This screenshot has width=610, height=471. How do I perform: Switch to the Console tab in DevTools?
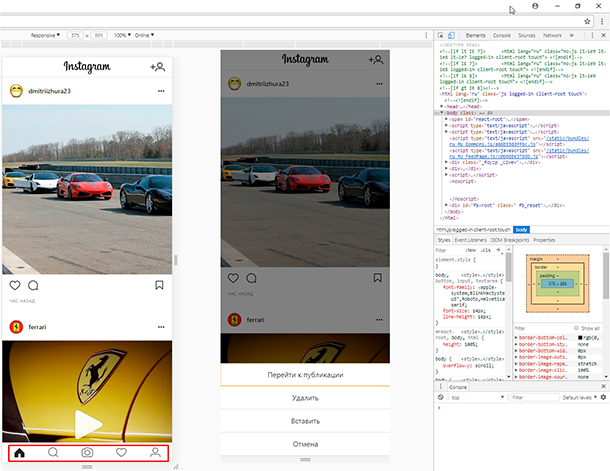(501, 35)
